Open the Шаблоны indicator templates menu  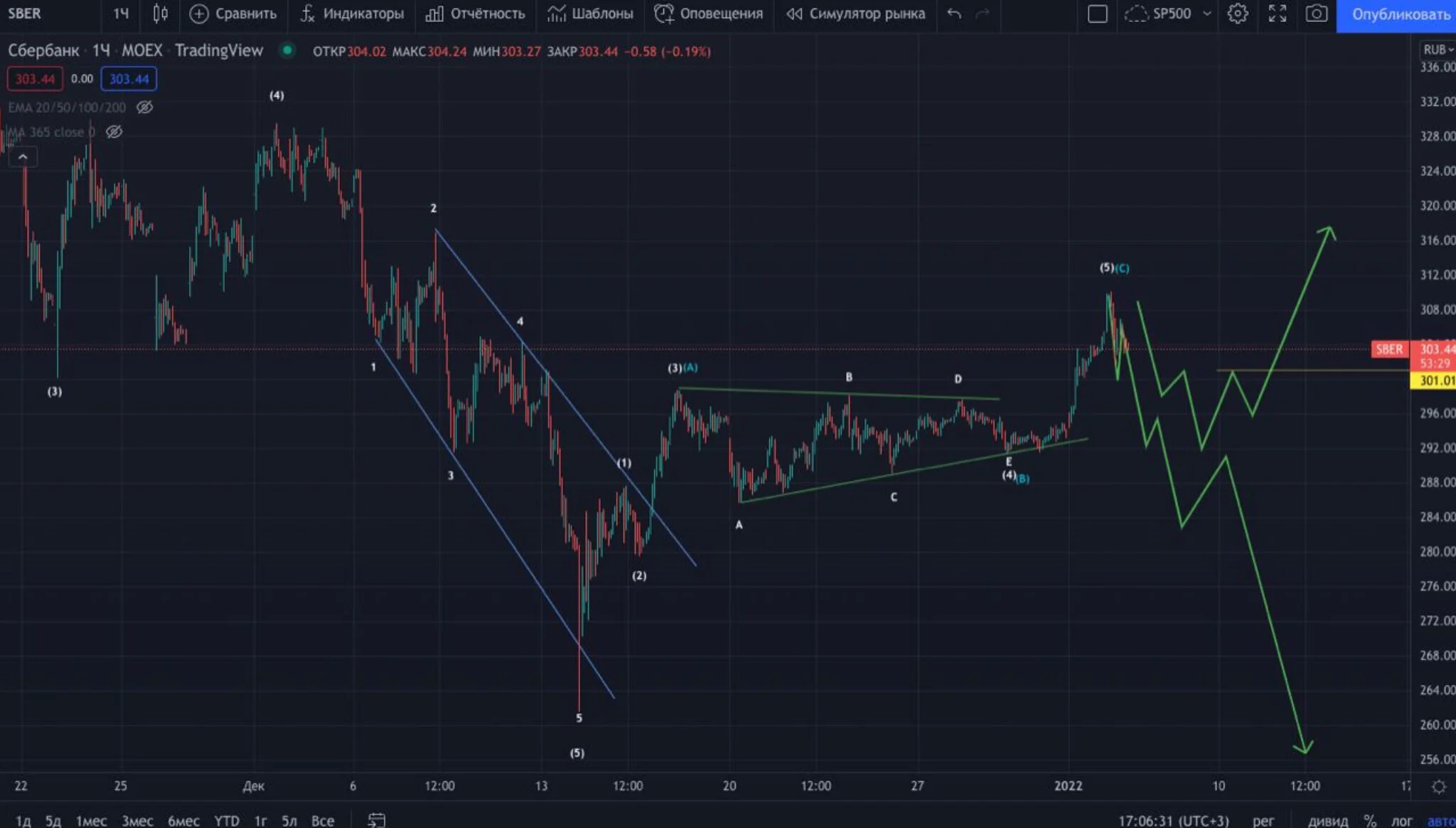pyautogui.click(x=590, y=14)
